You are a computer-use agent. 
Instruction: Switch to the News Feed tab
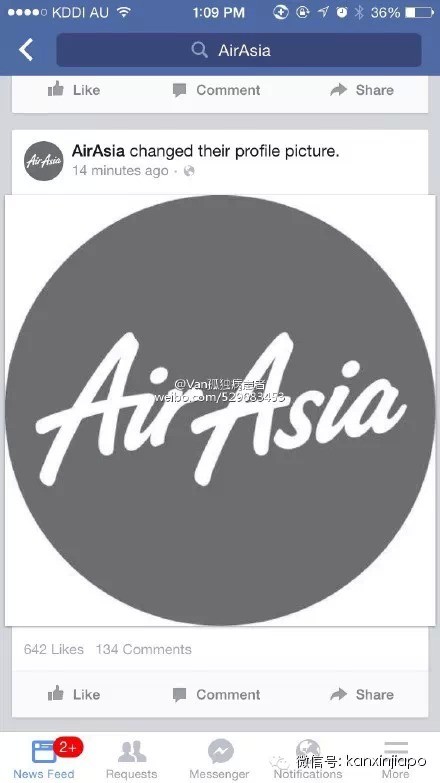[x=44, y=758]
